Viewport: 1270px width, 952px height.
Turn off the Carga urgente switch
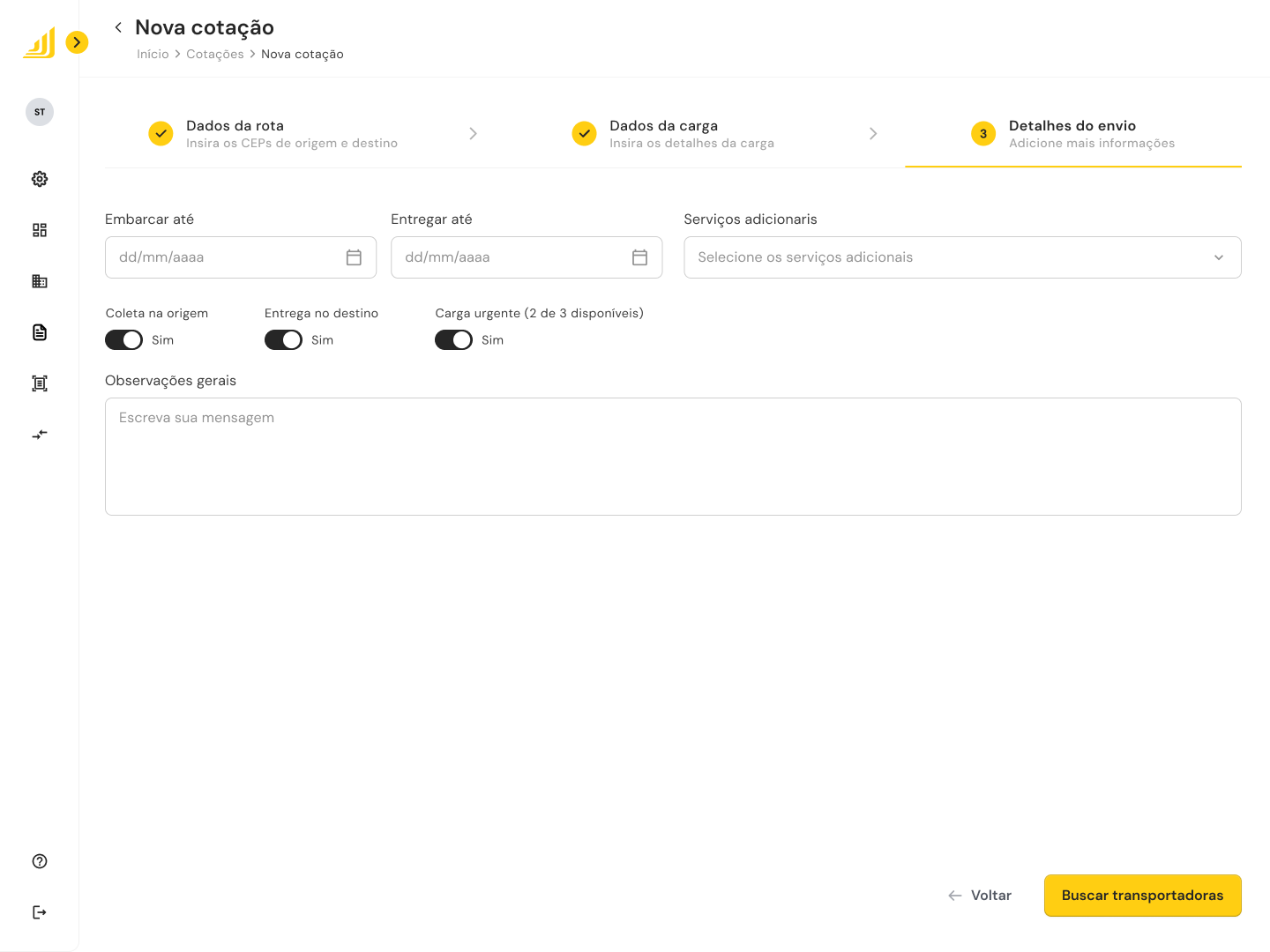[x=453, y=340]
